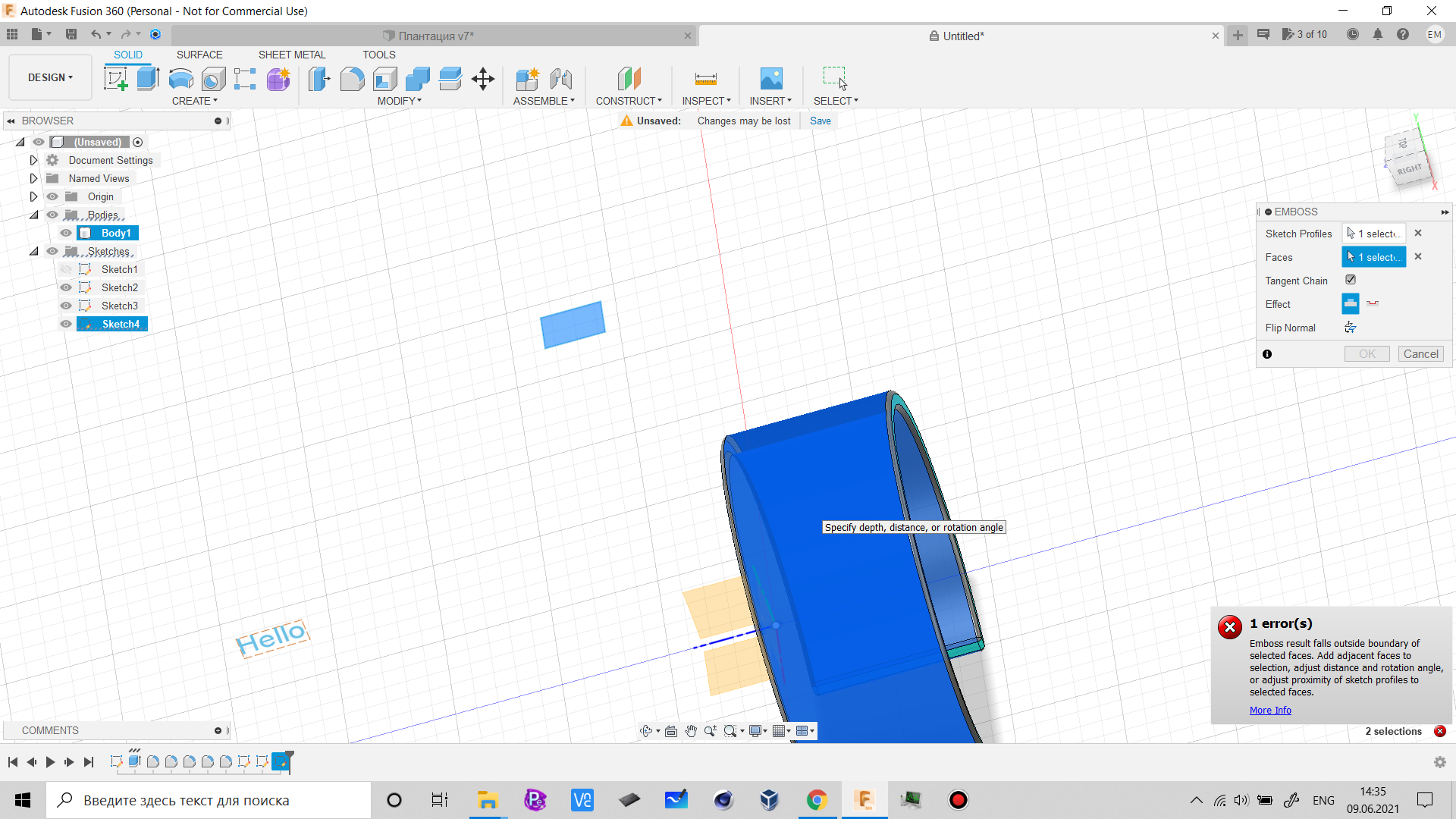Viewport: 1456px width, 819px height.
Task: Toggle visibility of the Bodies folder
Action: click(52, 215)
